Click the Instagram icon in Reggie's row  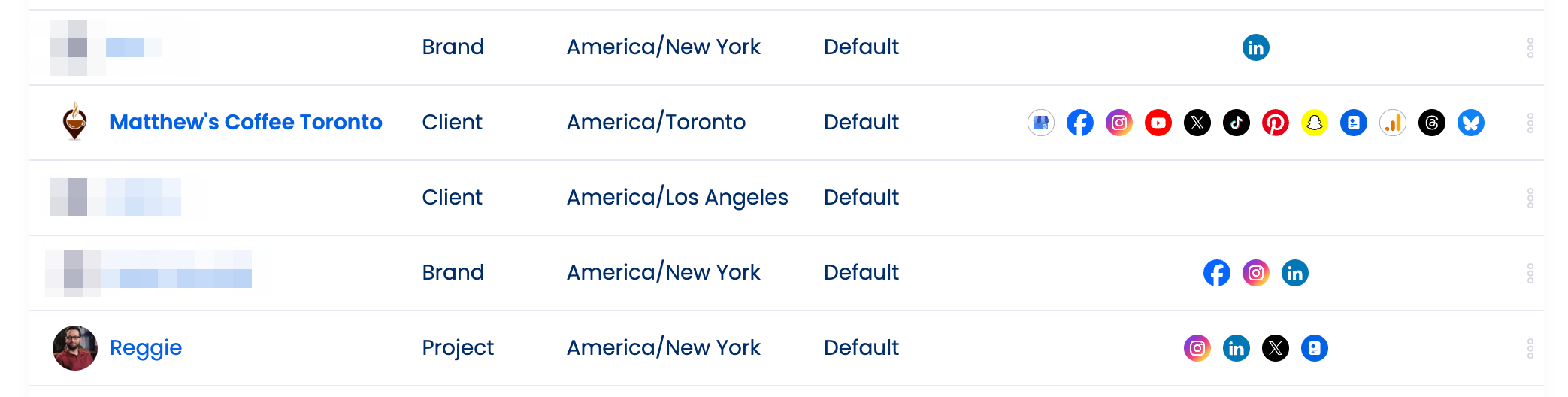pos(1197,348)
